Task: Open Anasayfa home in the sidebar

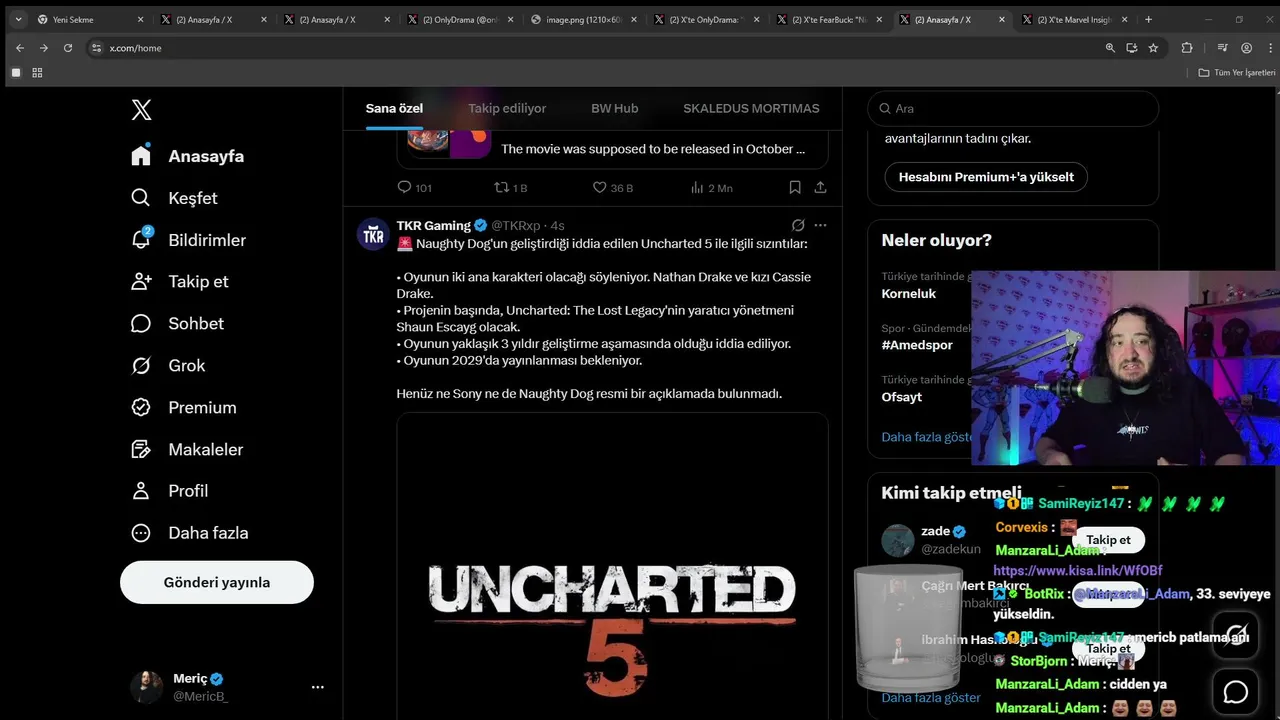Action: pos(188,156)
